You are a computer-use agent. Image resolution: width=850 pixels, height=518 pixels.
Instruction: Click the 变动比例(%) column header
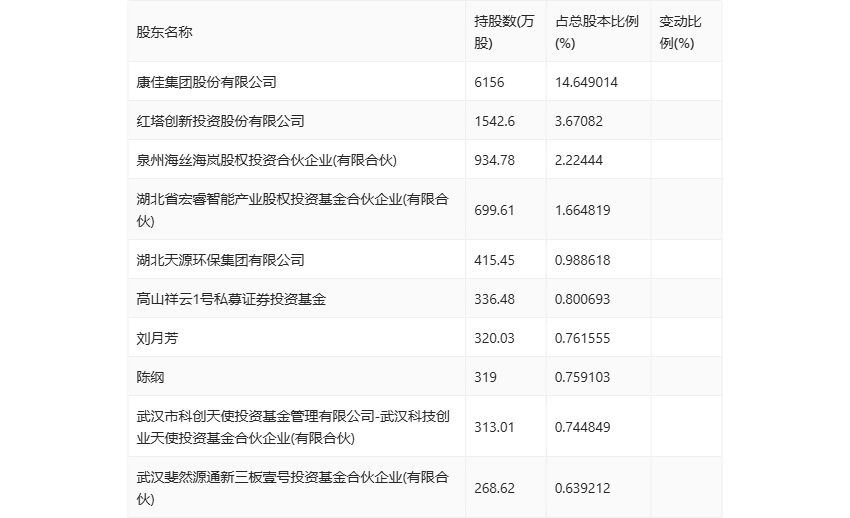click(680, 33)
